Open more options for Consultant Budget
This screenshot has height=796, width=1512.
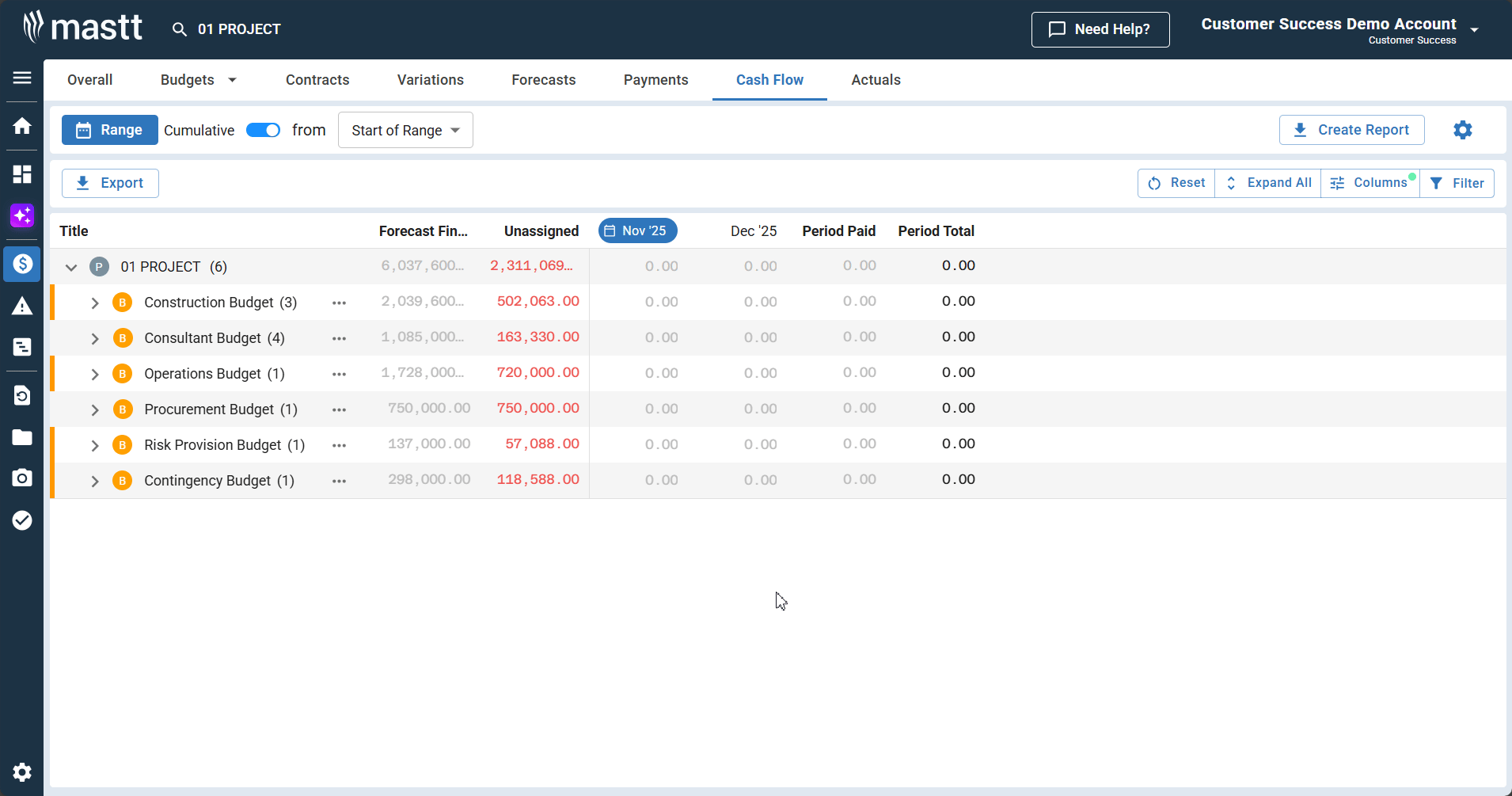pos(339,338)
